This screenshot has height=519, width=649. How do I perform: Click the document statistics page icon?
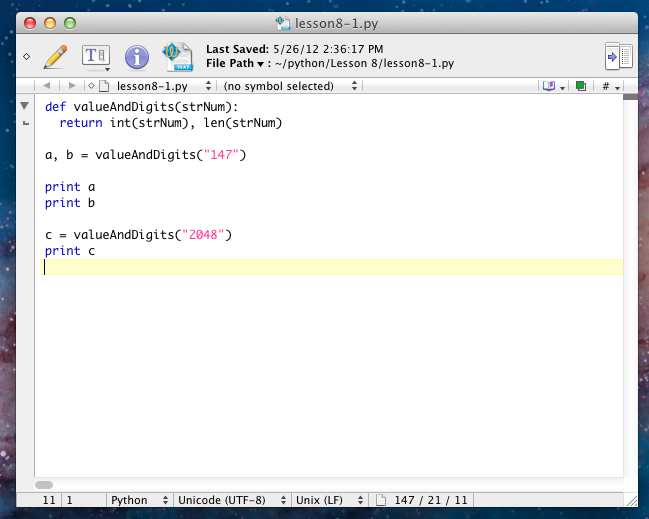[381, 500]
